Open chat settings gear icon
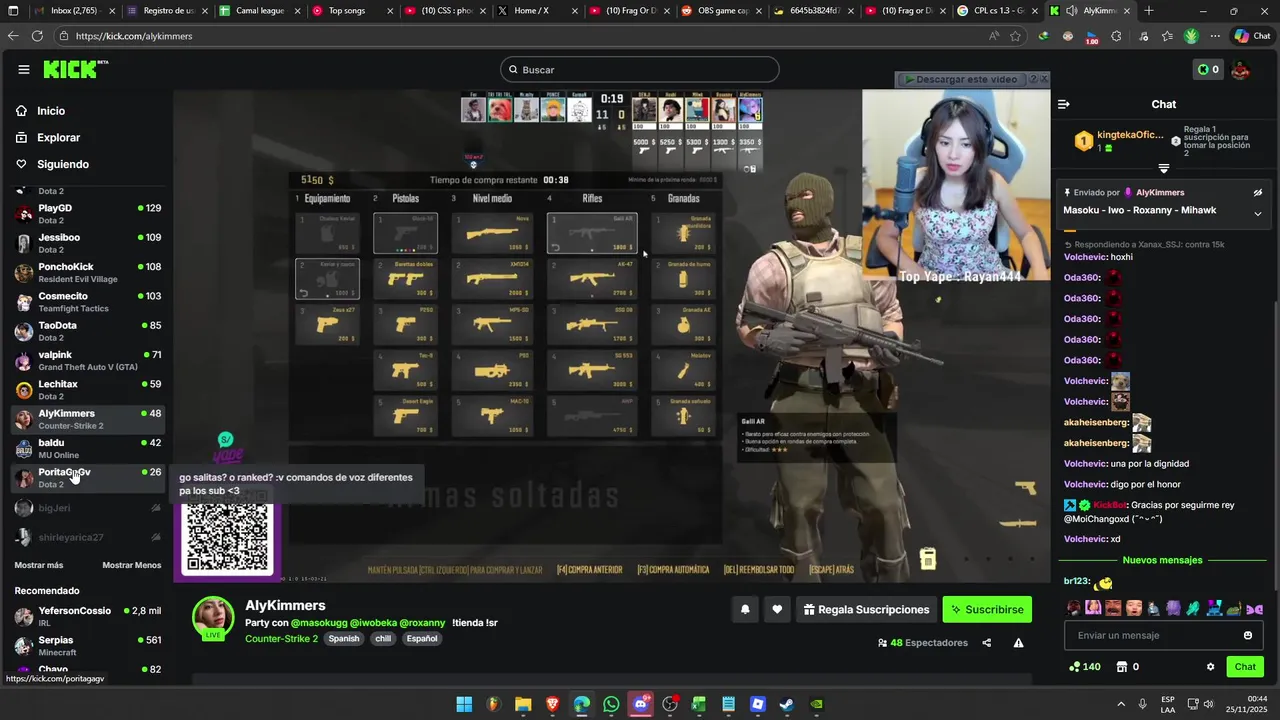The height and width of the screenshot is (720, 1280). click(x=1210, y=667)
